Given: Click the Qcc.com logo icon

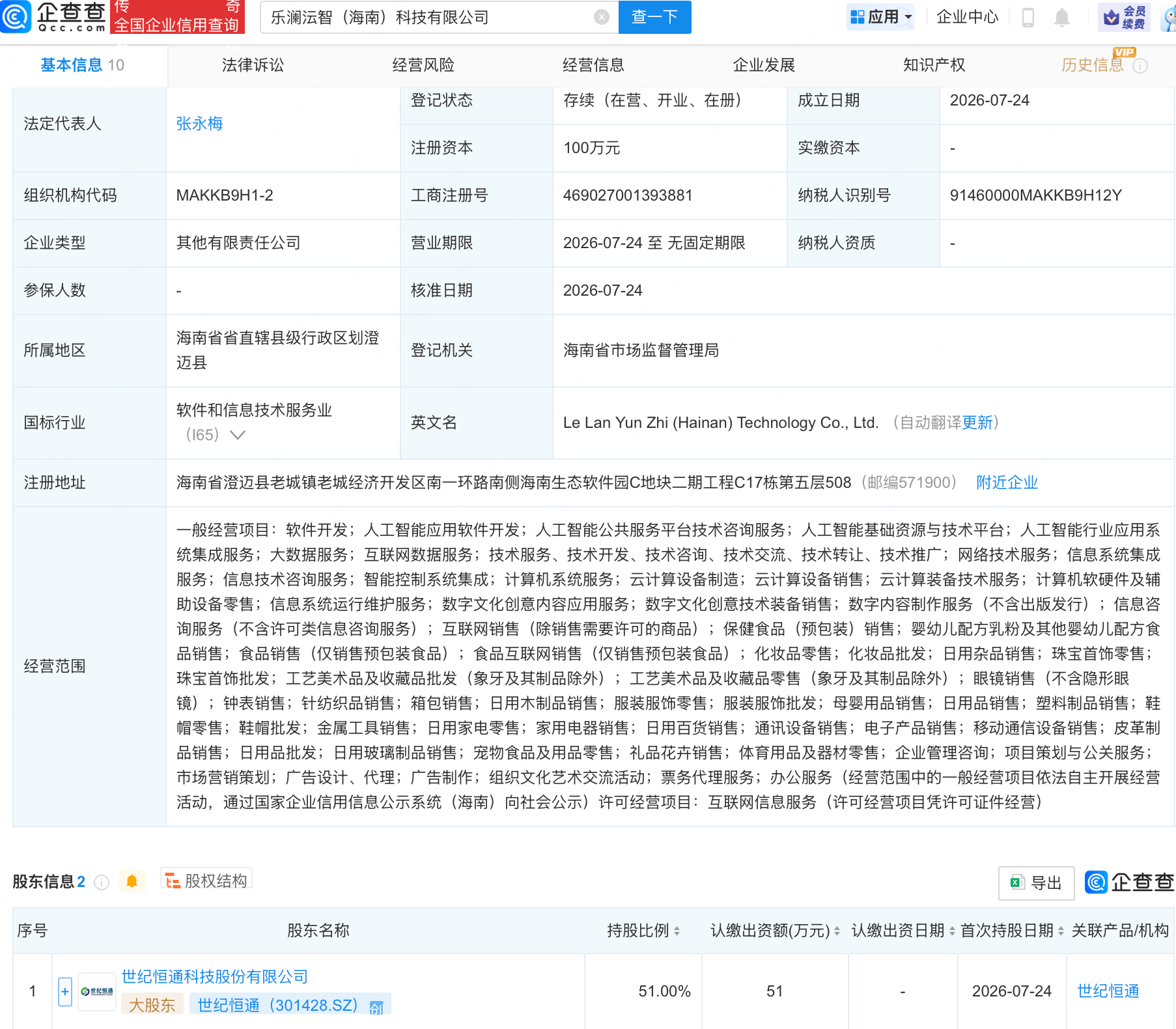Looking at the screenshot, I should (x=16, y=16).
